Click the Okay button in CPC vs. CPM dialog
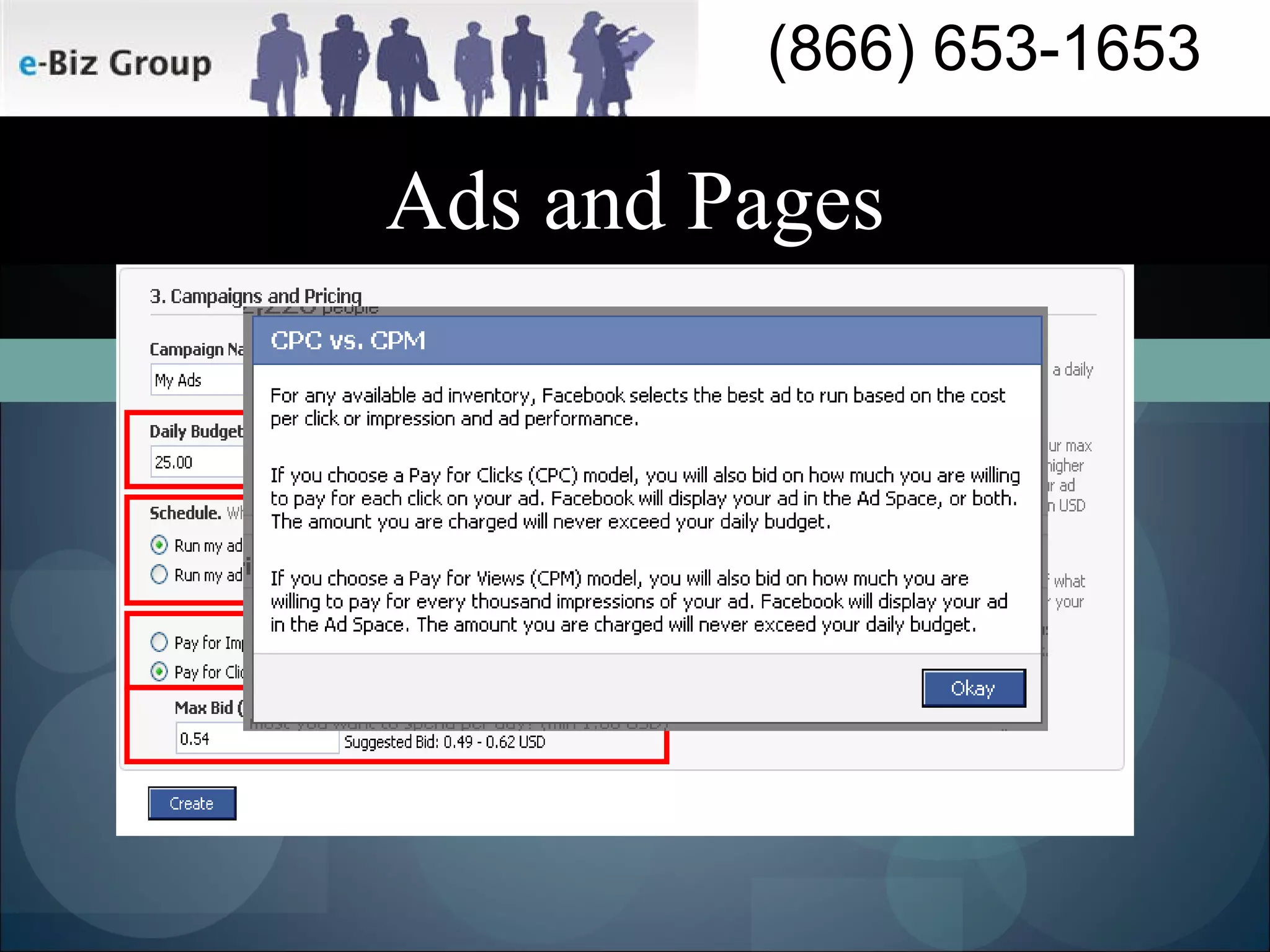Screen dimensions: 1270x952 tap(974, 688)
